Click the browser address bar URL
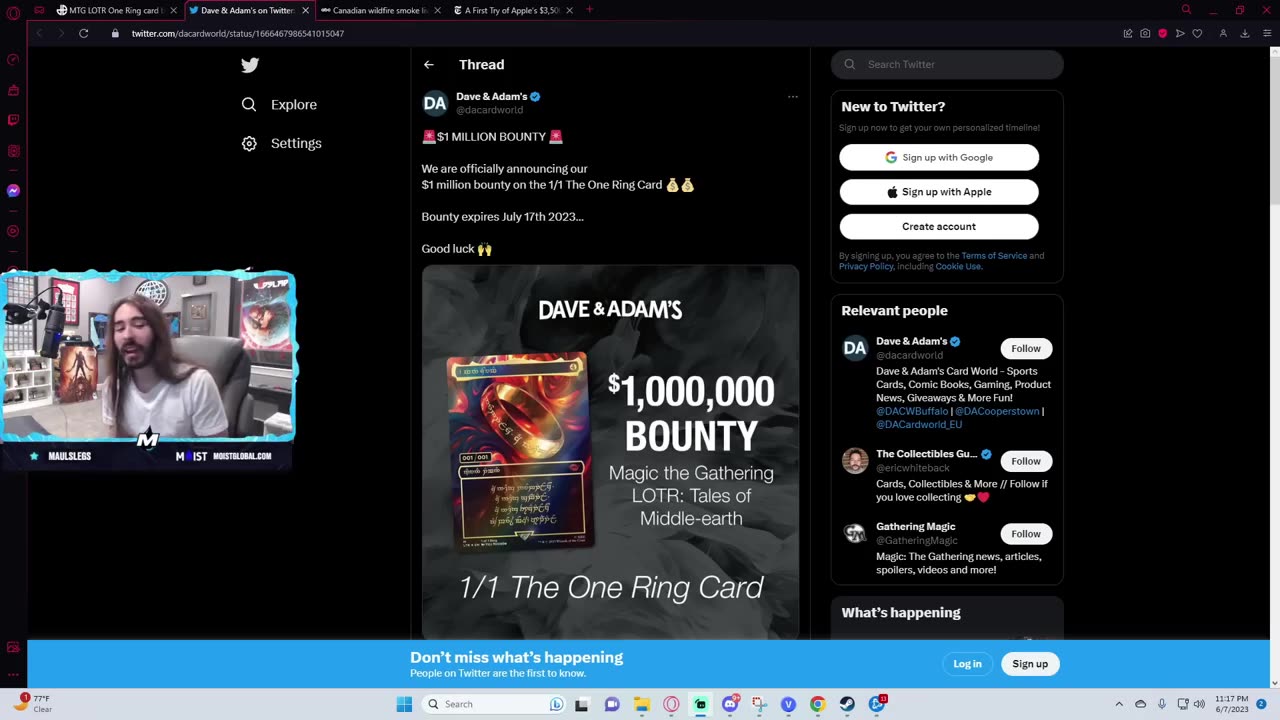This screenshot has width=1280, height=720. pos(238,33)
